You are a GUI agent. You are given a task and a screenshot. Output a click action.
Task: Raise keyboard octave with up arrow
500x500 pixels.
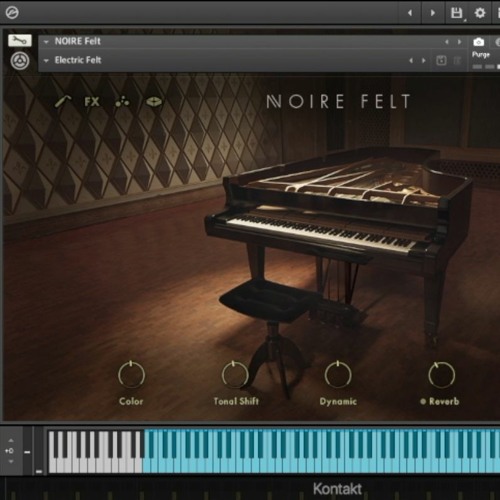11,441
